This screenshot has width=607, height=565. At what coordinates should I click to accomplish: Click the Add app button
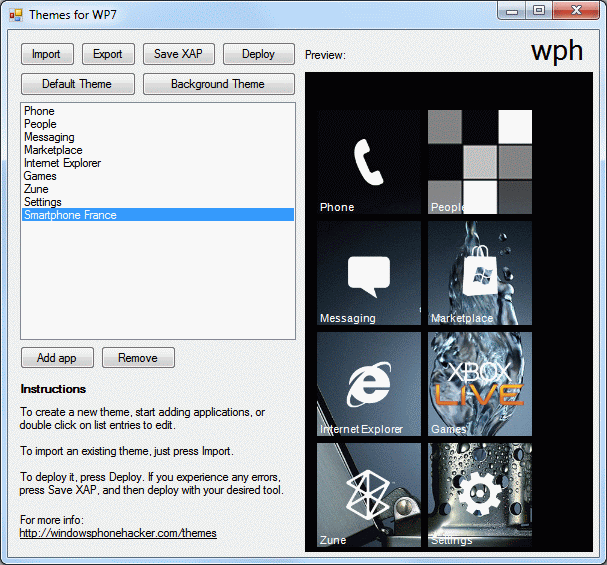click(x=57, y=358)
